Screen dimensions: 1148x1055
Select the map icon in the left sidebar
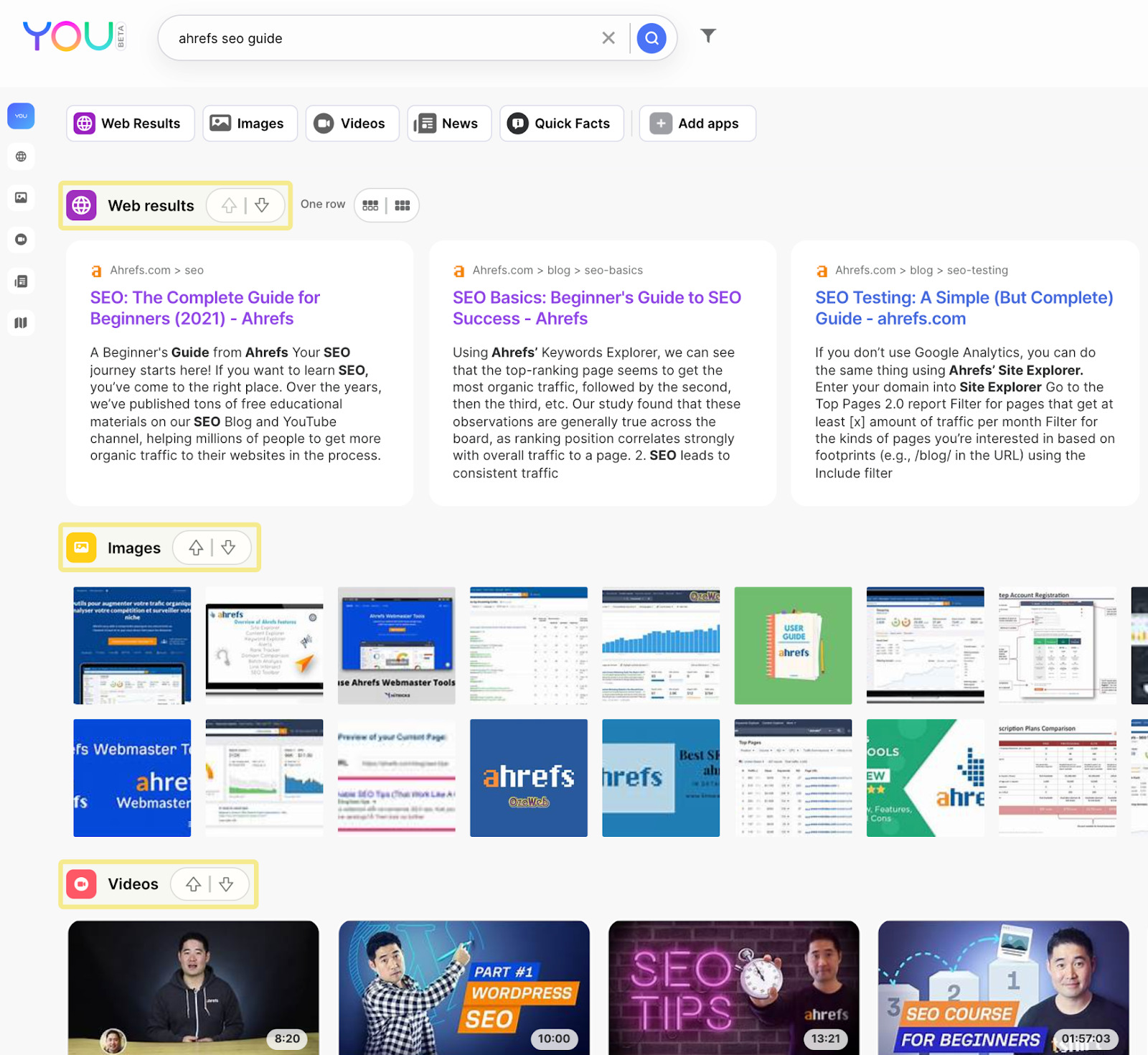click(x=21, y=323)
